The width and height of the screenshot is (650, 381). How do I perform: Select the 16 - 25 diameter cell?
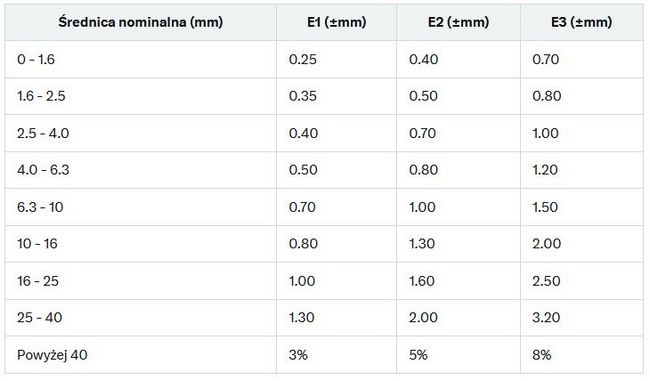141,281
